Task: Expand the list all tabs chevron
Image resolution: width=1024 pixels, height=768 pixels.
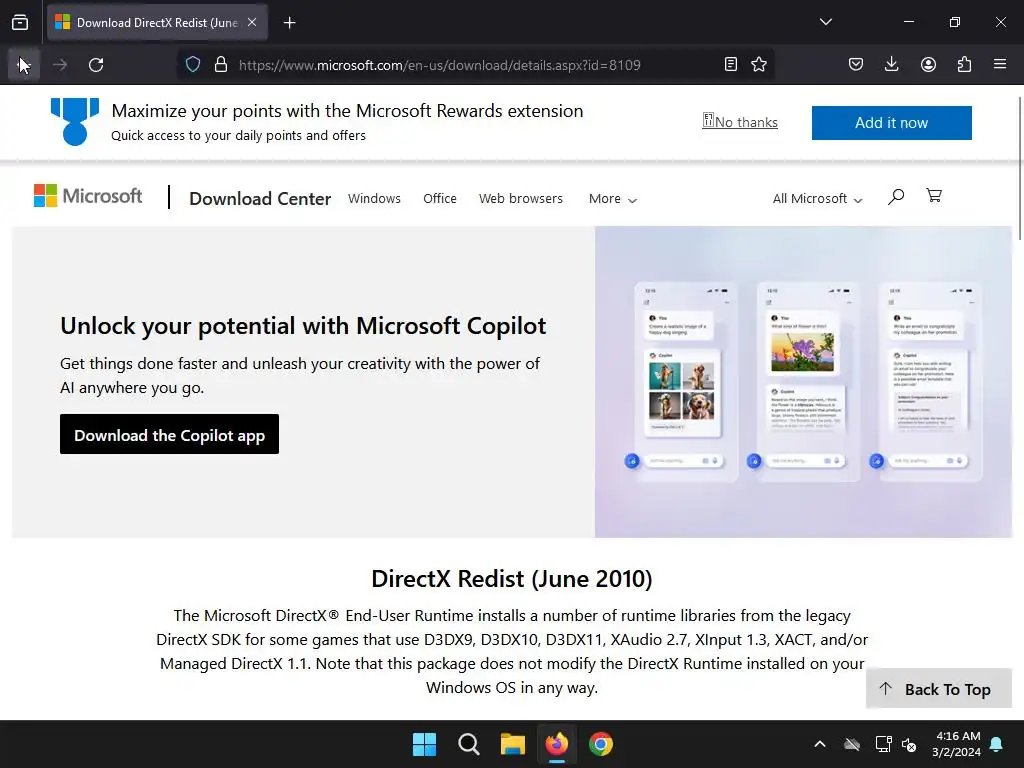Action: coord(825,22)
